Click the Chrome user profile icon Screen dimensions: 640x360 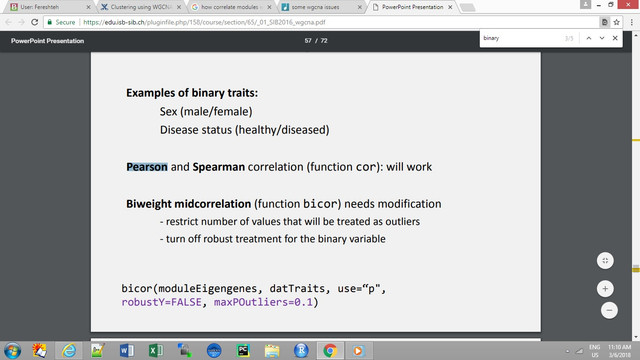585,4
